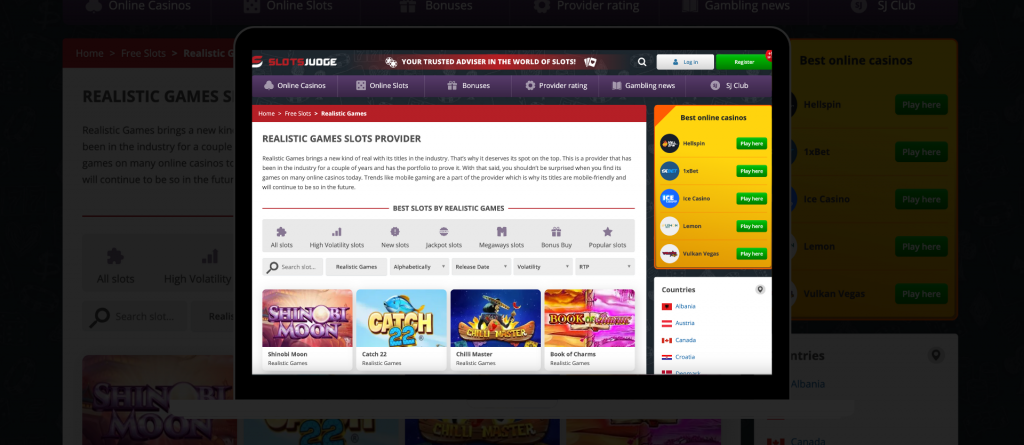Open the Volatility dropdown
The image size is (1024, 445).
543,267
